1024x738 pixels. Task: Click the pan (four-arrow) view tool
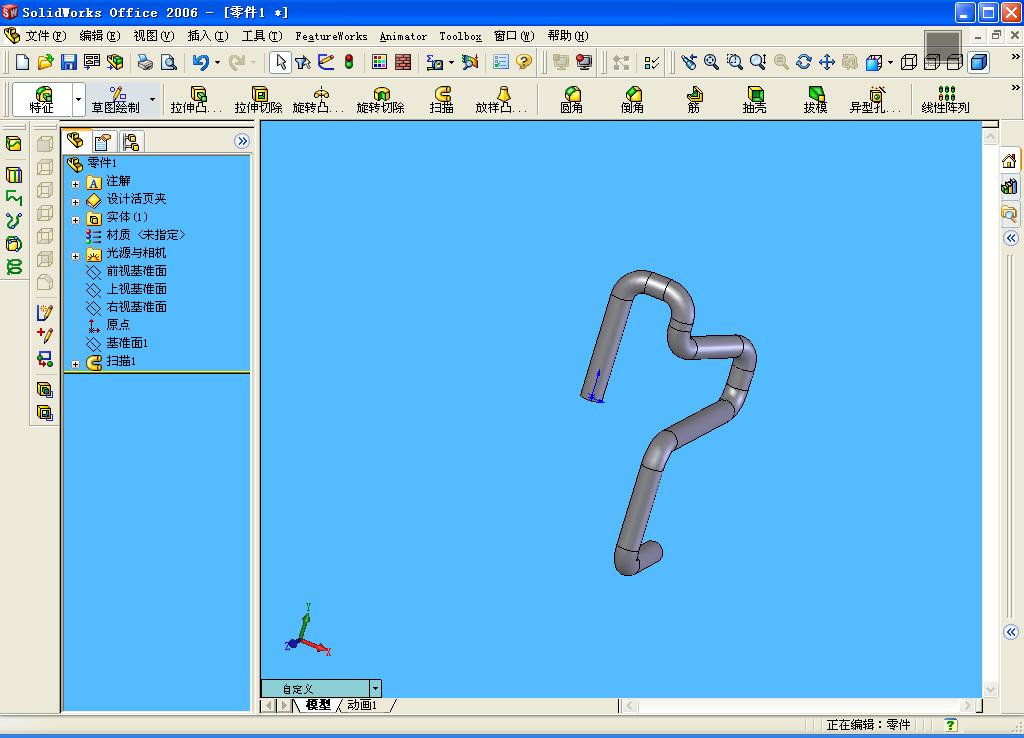[827, 62]
